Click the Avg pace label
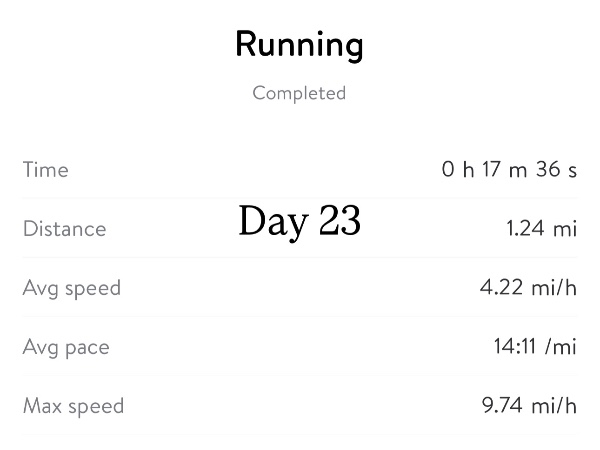The image size is (600, 450). (66, 347)
